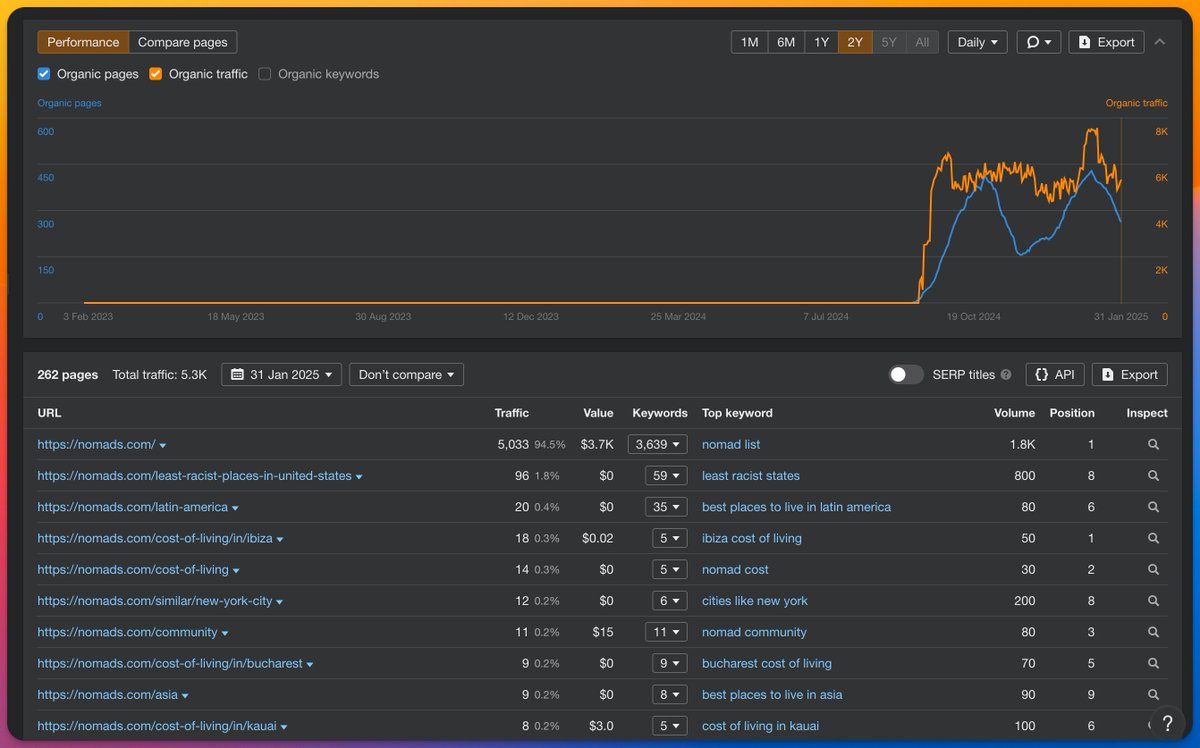
Task: Open the Daily granularity dropdown
Action: pos(978,42)
